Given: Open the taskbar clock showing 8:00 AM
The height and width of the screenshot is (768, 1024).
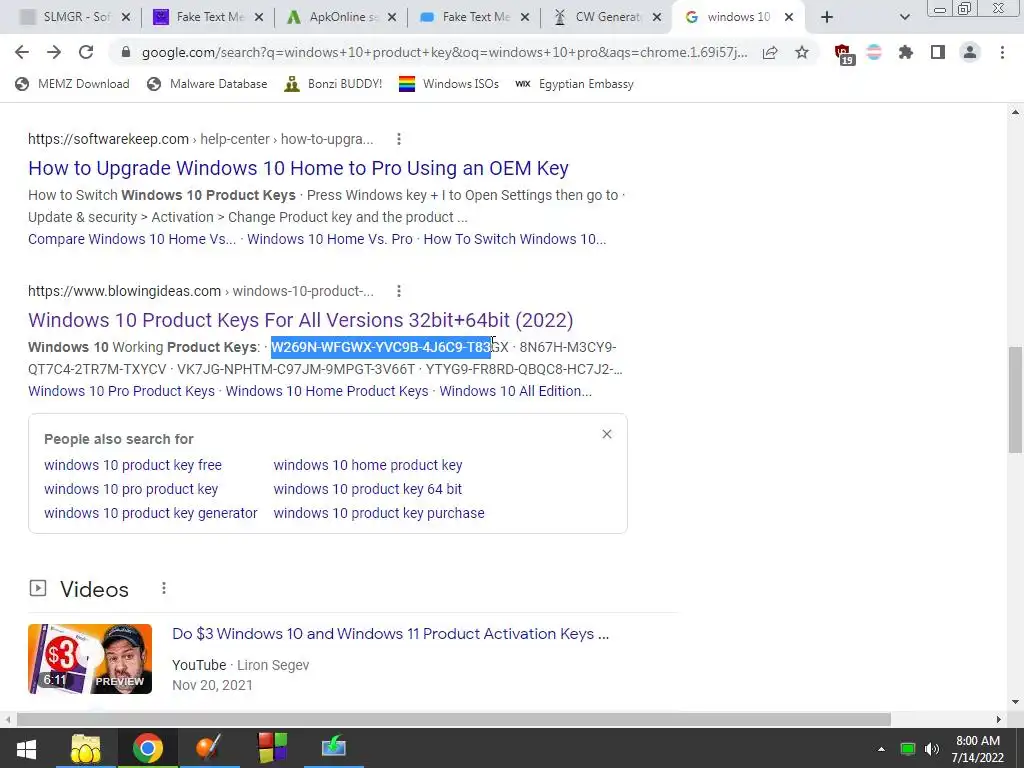Looking at the screenshot, I should click(978, 749).
